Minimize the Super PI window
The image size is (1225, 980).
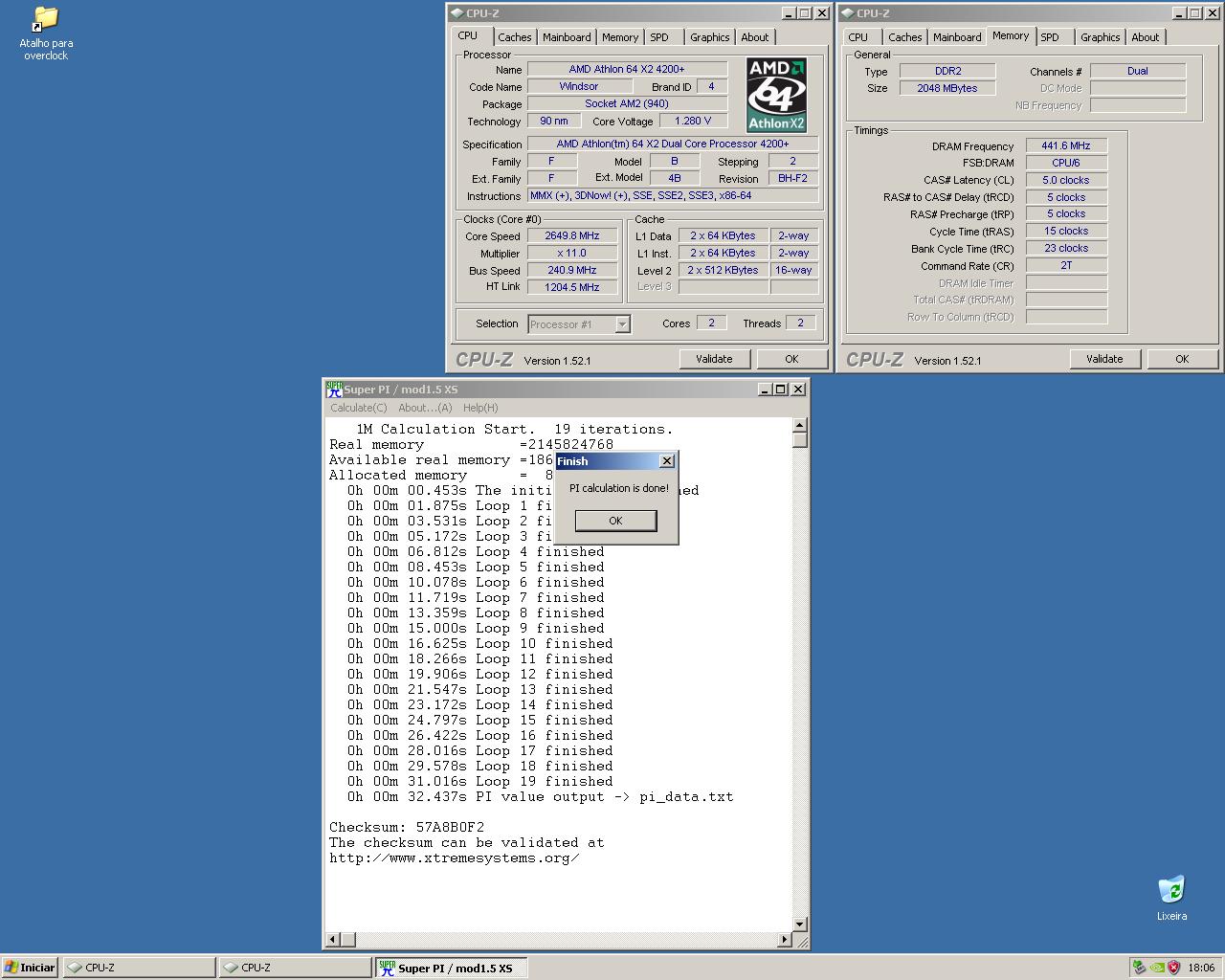coord(765,390)
